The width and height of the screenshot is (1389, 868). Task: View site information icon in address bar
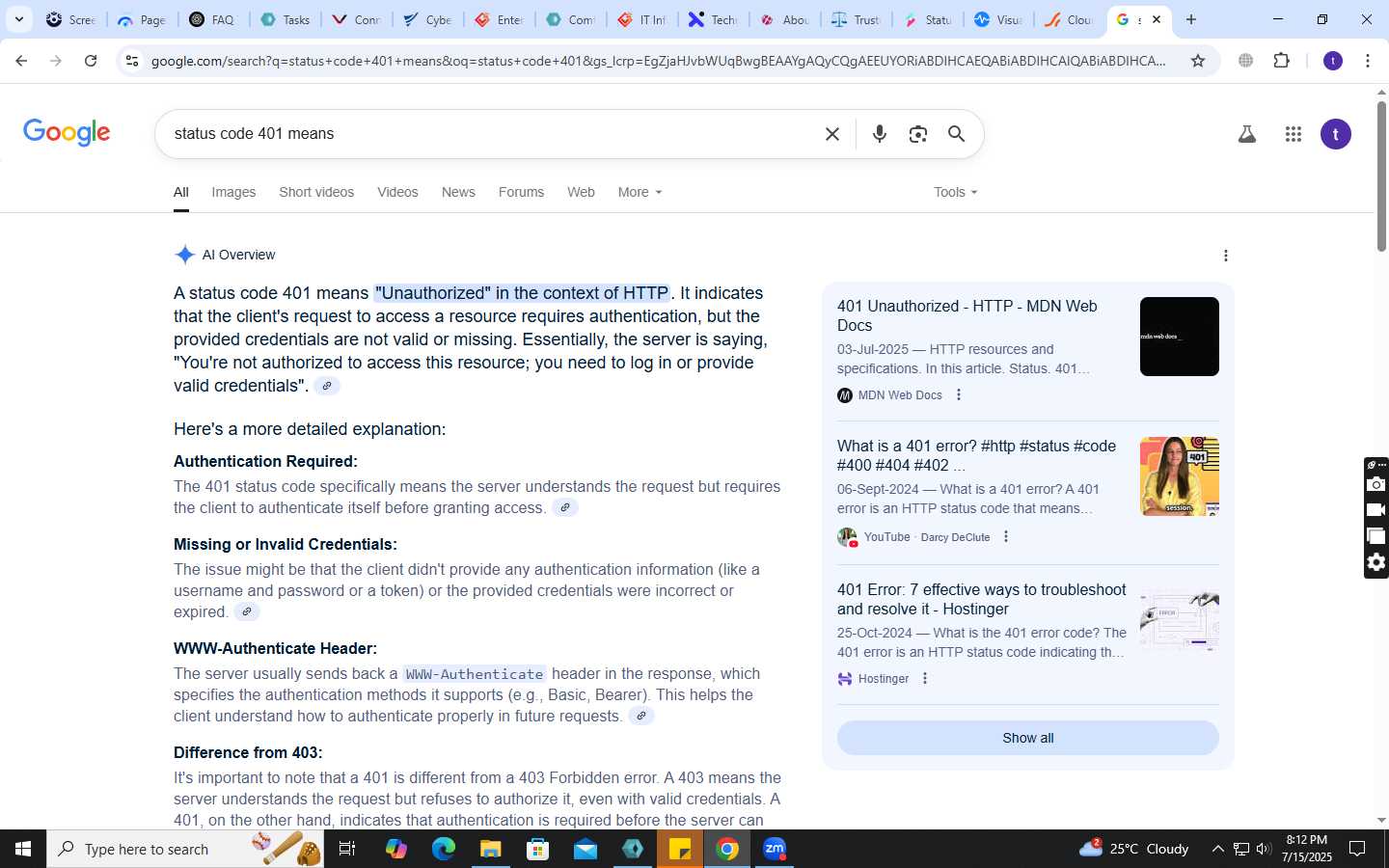(x=132, y=61)
